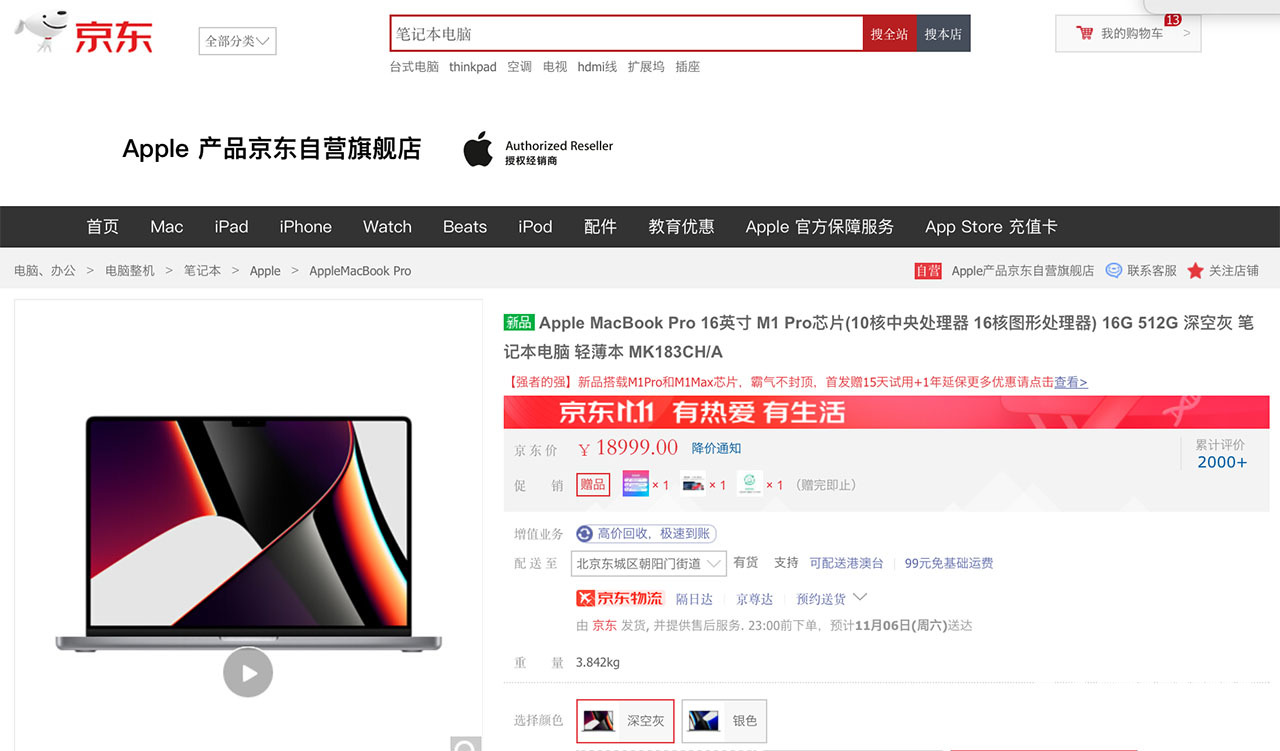Click the 联系客服 chat icon
1280x751 pixels.
(1113, 271)
